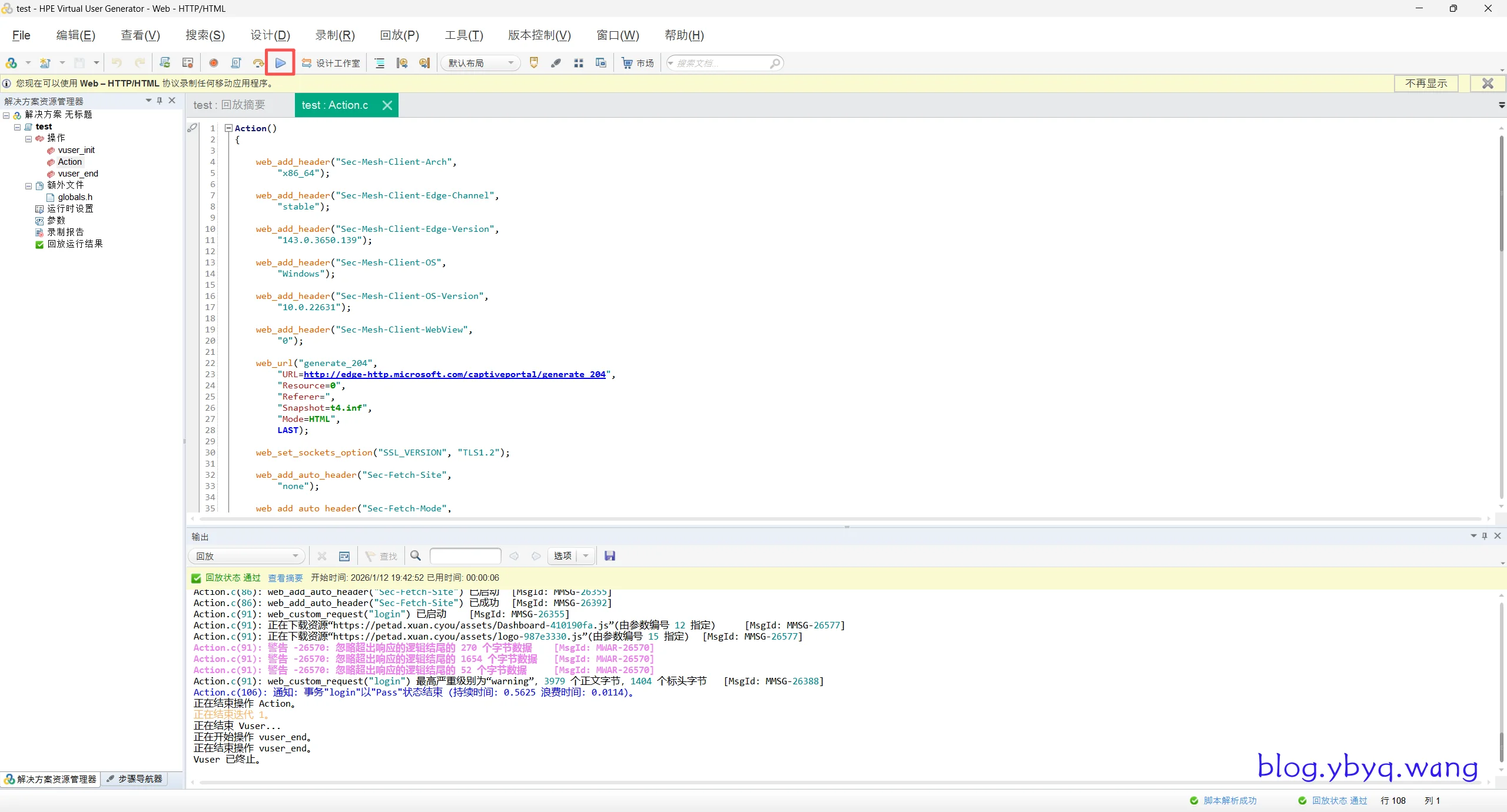This screenshot has width=1507, height=812.
Task: Click the 查看摘要 link
Action: click(x=285, y=578)
